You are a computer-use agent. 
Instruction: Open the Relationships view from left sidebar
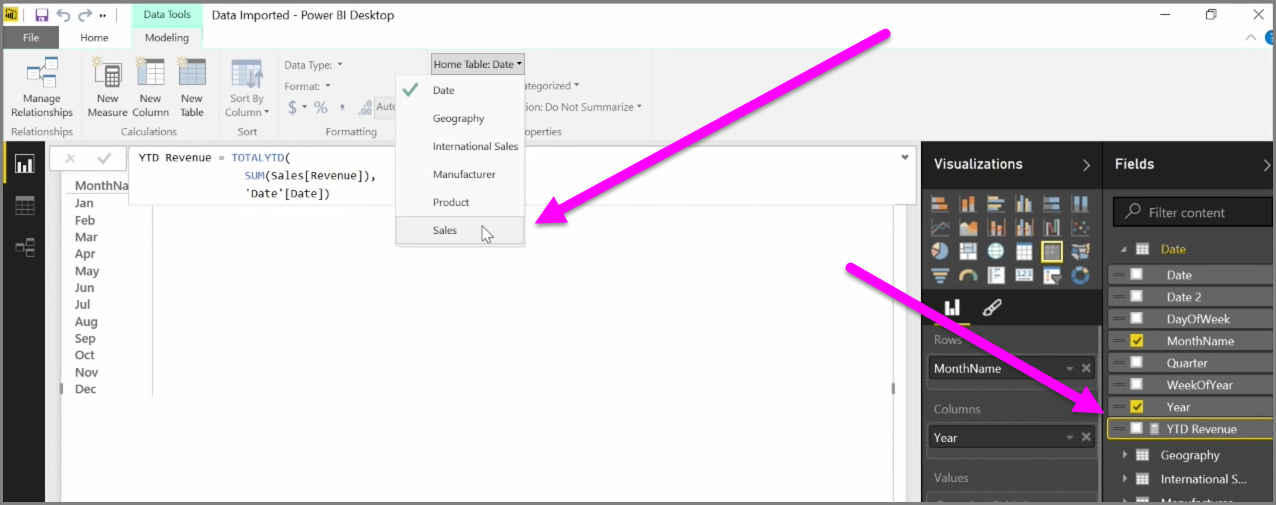(x=25, y=247)
